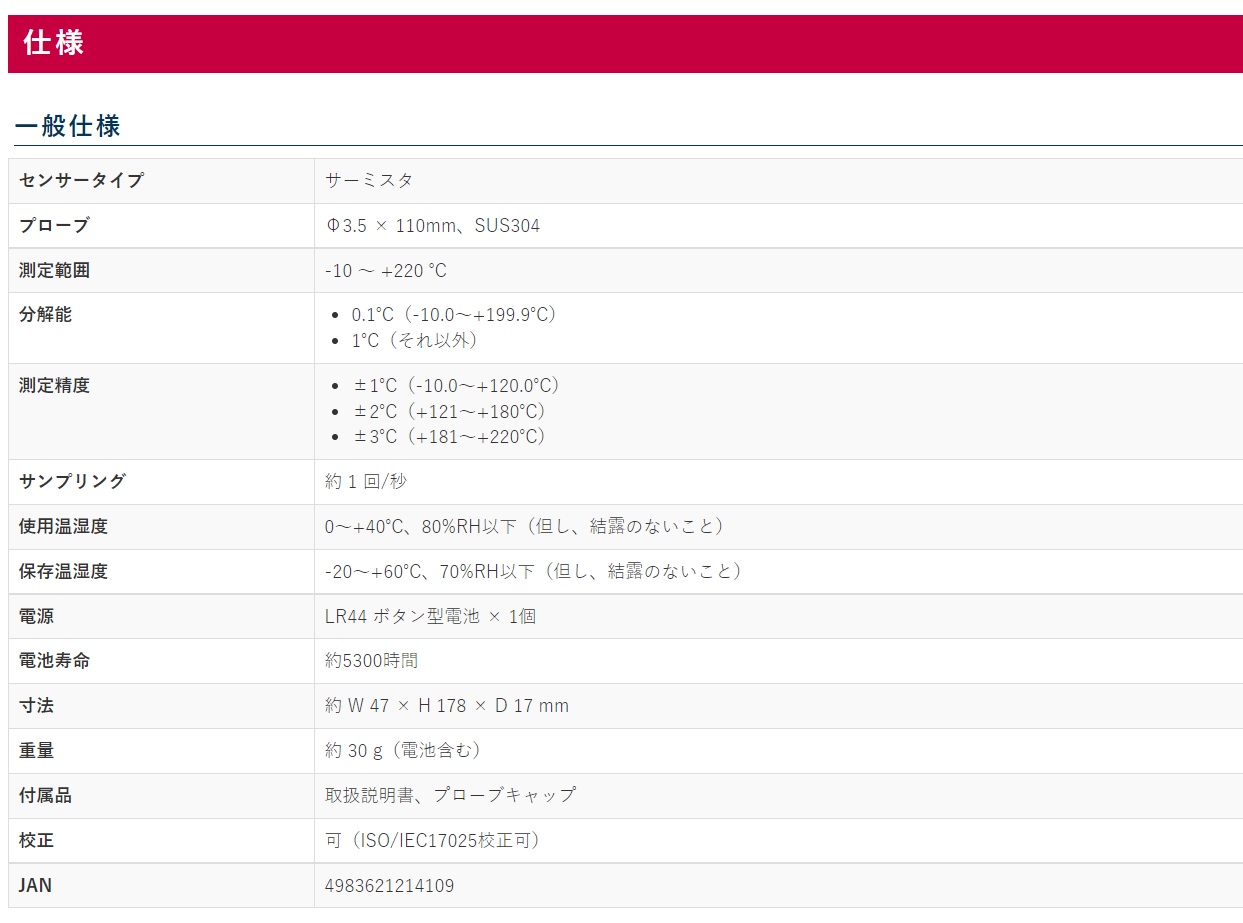Select the 測定範囲 row label

coord(54,271)
